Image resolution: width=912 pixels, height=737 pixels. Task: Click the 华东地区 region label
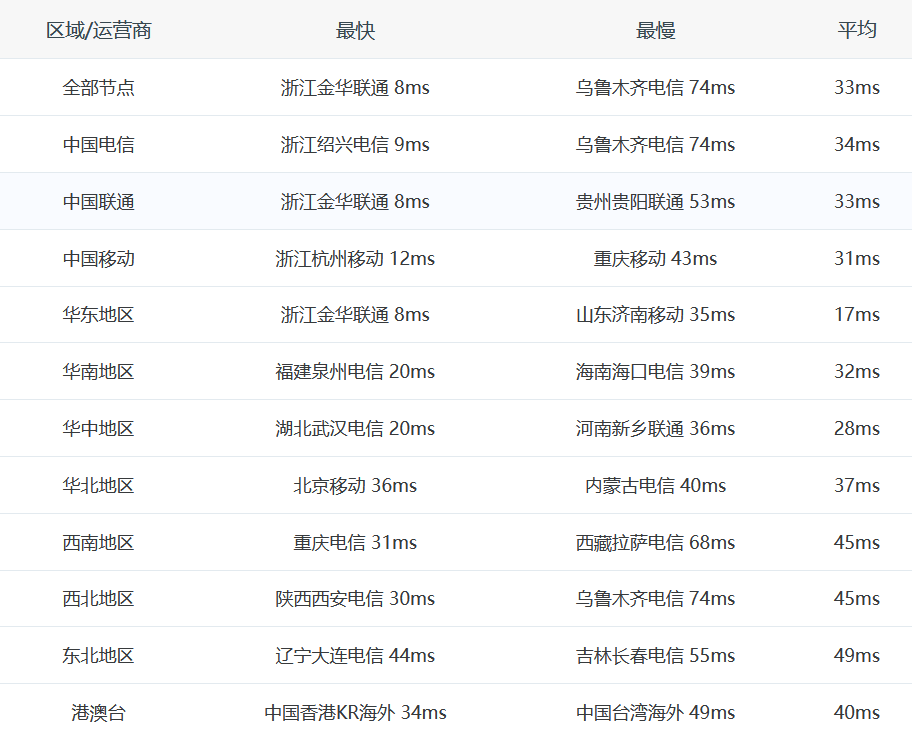coord(99,315)
